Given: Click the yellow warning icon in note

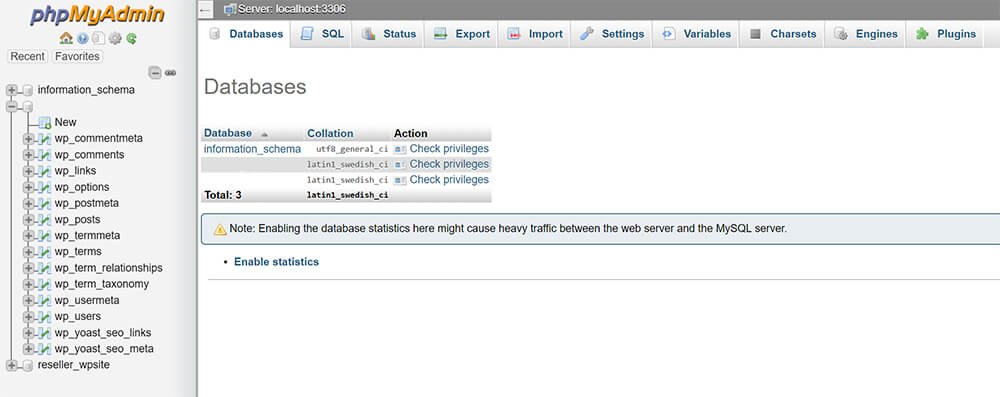Looking at the screenshot, I should pos(220,229).
